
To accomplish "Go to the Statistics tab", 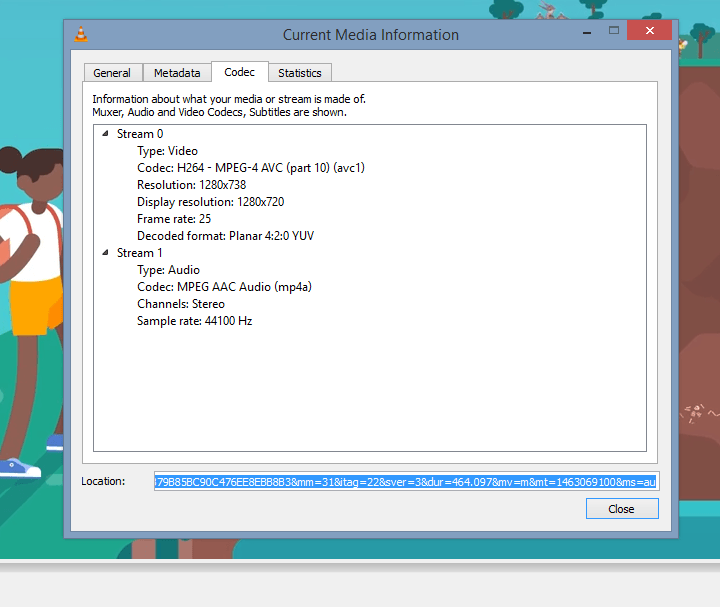I will coord(300,73).
